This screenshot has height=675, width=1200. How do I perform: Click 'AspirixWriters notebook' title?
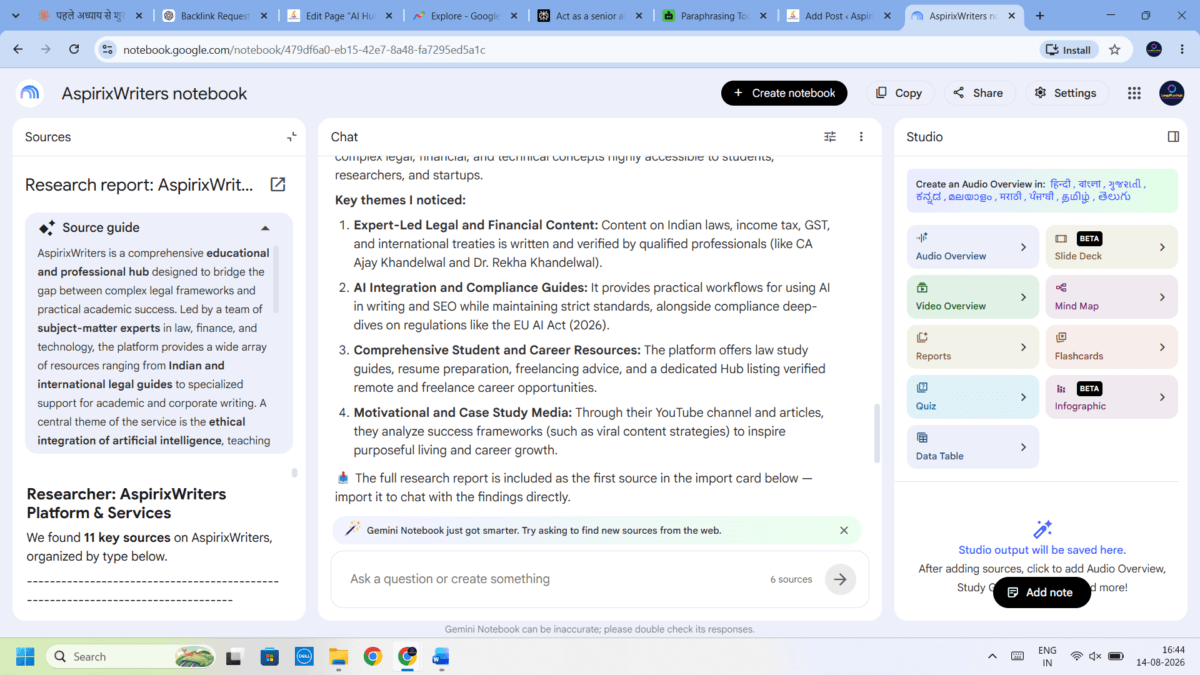[x=154, y=93]
